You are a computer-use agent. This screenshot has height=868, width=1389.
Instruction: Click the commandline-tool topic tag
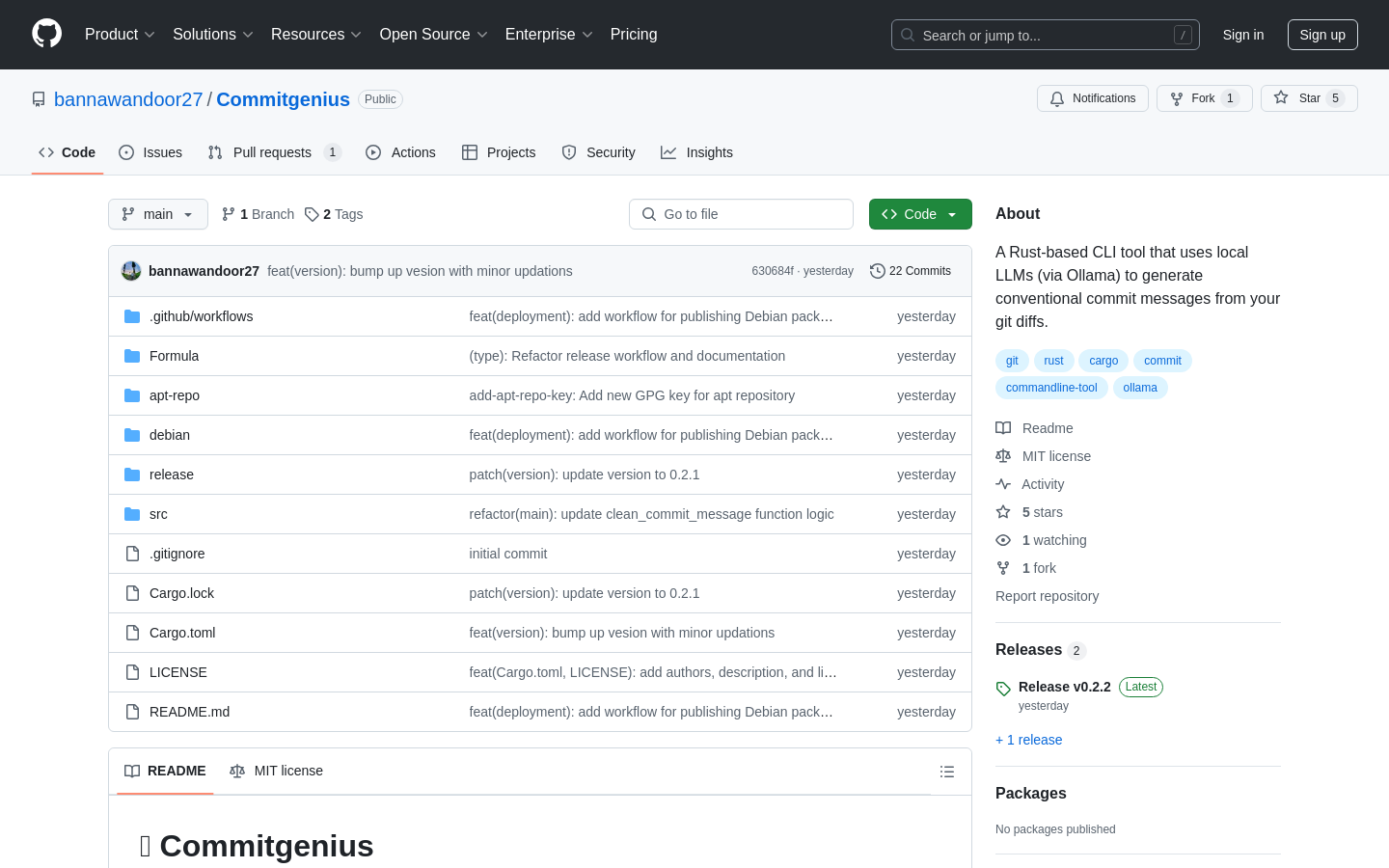point(1051,388)
